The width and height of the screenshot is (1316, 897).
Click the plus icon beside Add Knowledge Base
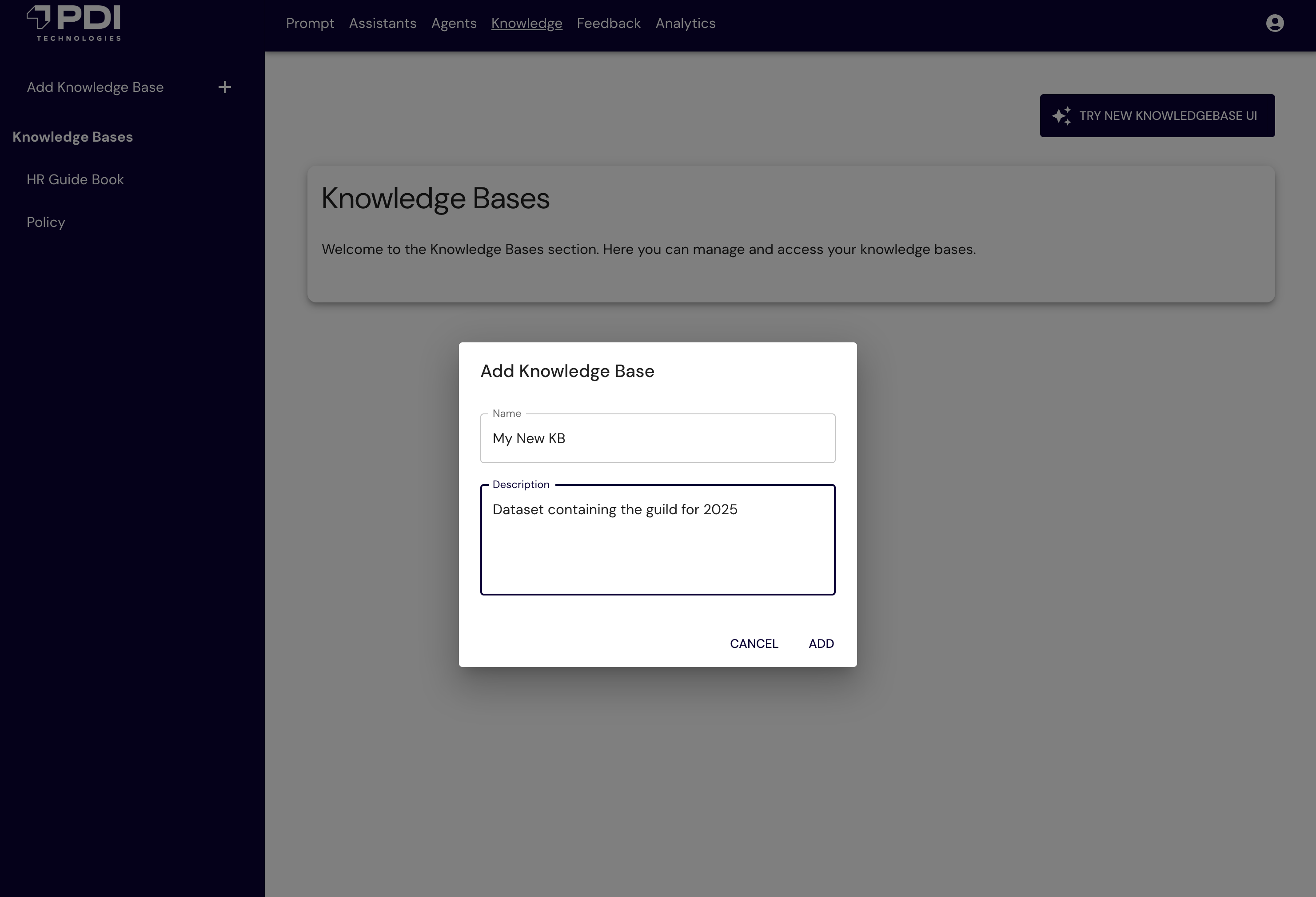coord(224,87)
